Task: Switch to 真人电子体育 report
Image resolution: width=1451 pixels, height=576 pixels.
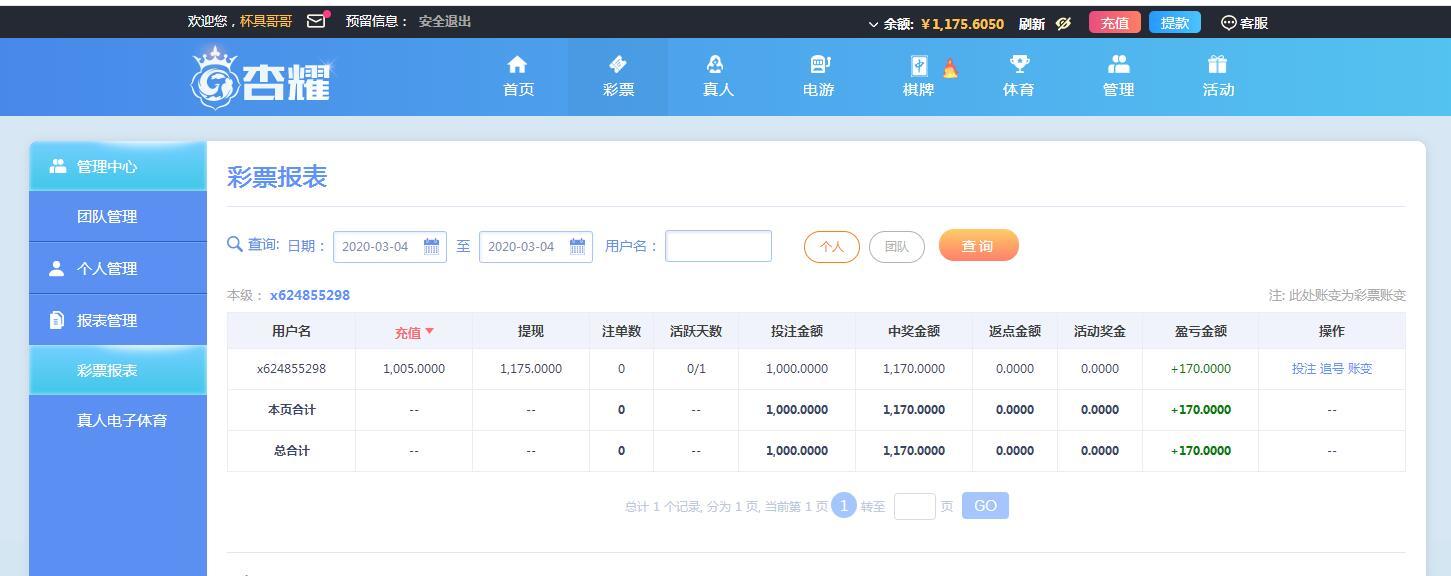Action: (121, 421)
